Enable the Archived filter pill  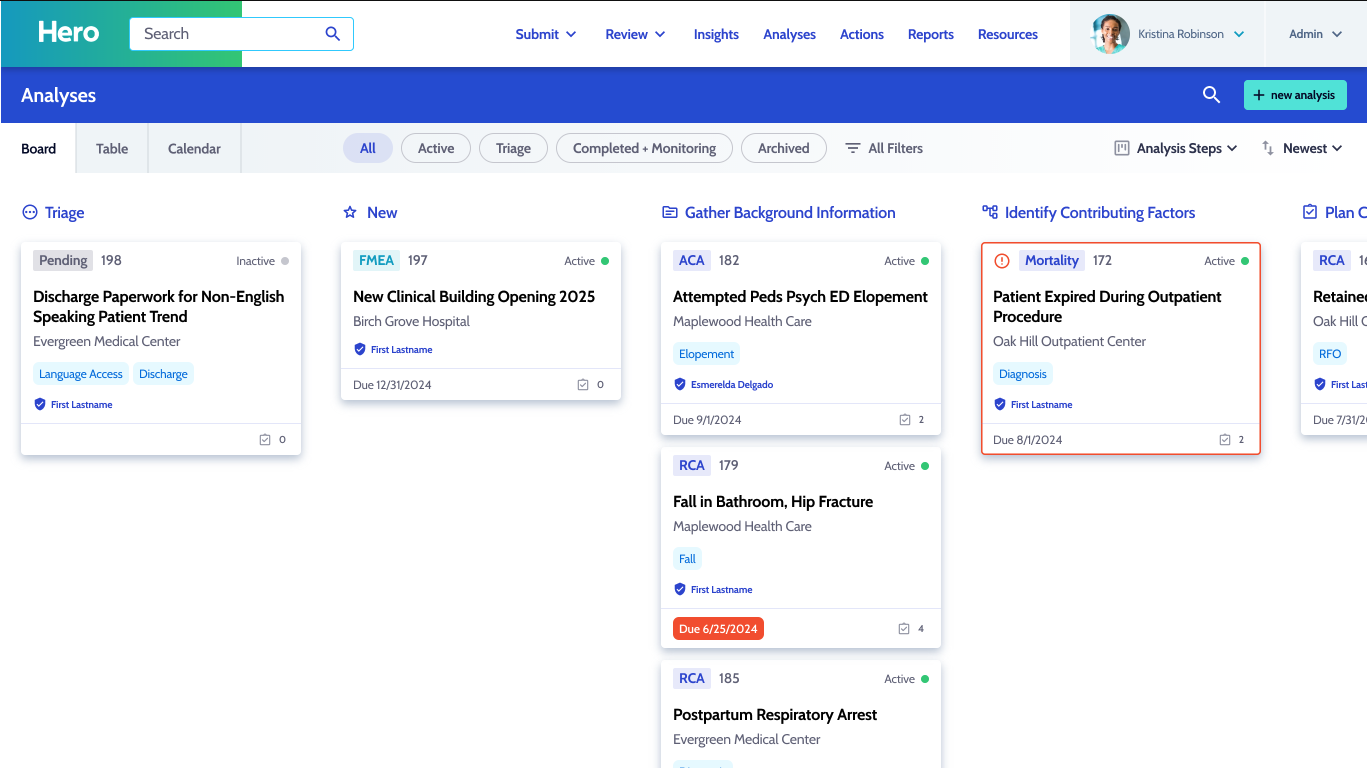783,148
